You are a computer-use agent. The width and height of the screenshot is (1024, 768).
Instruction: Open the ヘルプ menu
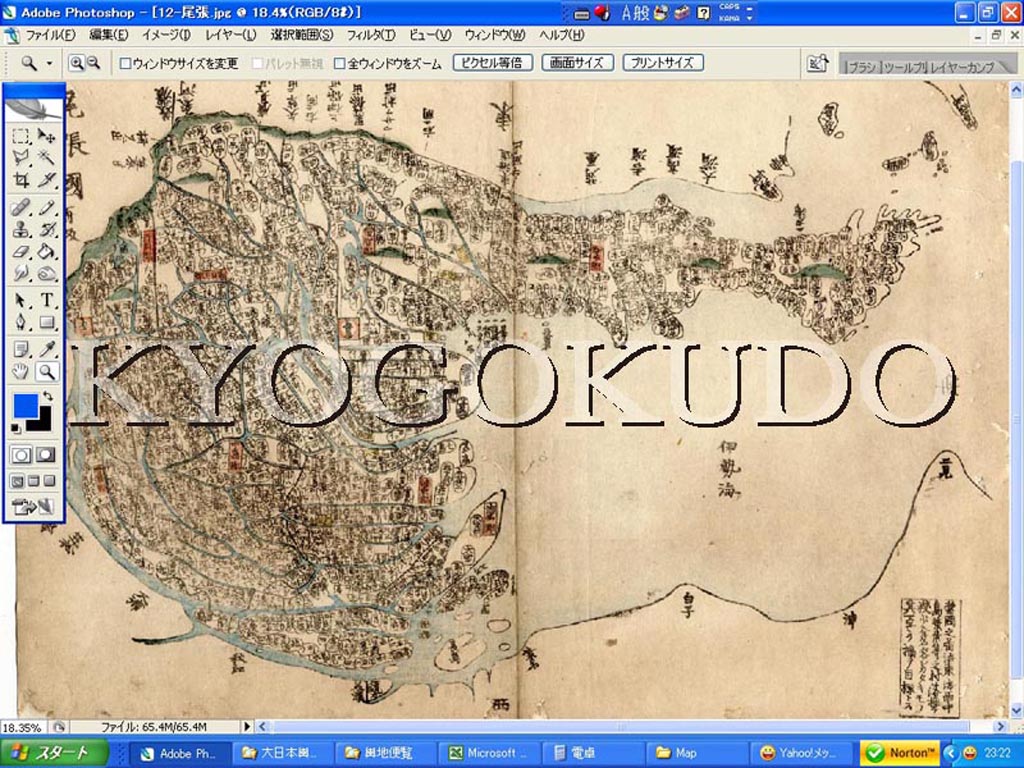coord(561,35)
